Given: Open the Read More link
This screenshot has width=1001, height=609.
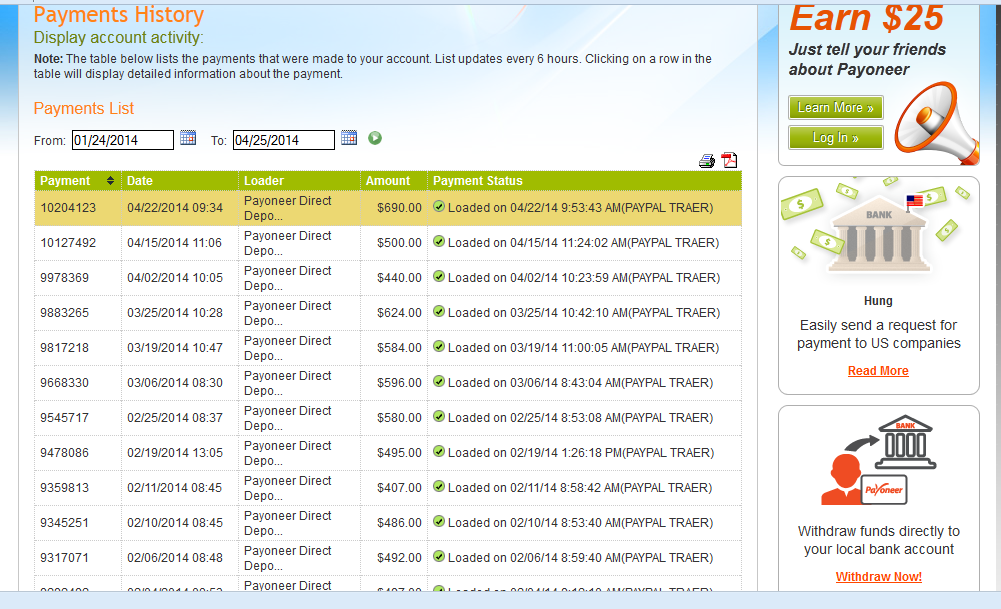Looking at the screenshot, I should coord(878,371).
